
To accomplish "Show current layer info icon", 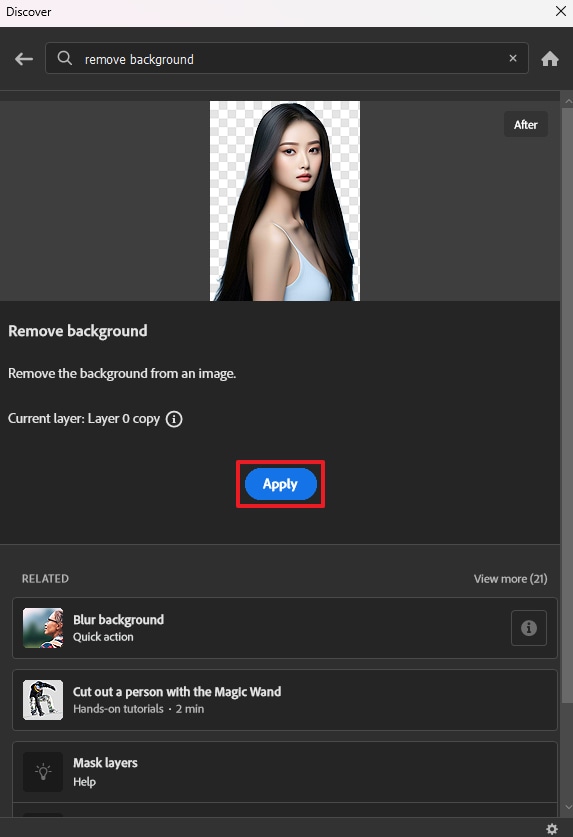I will tap(174, 419).
